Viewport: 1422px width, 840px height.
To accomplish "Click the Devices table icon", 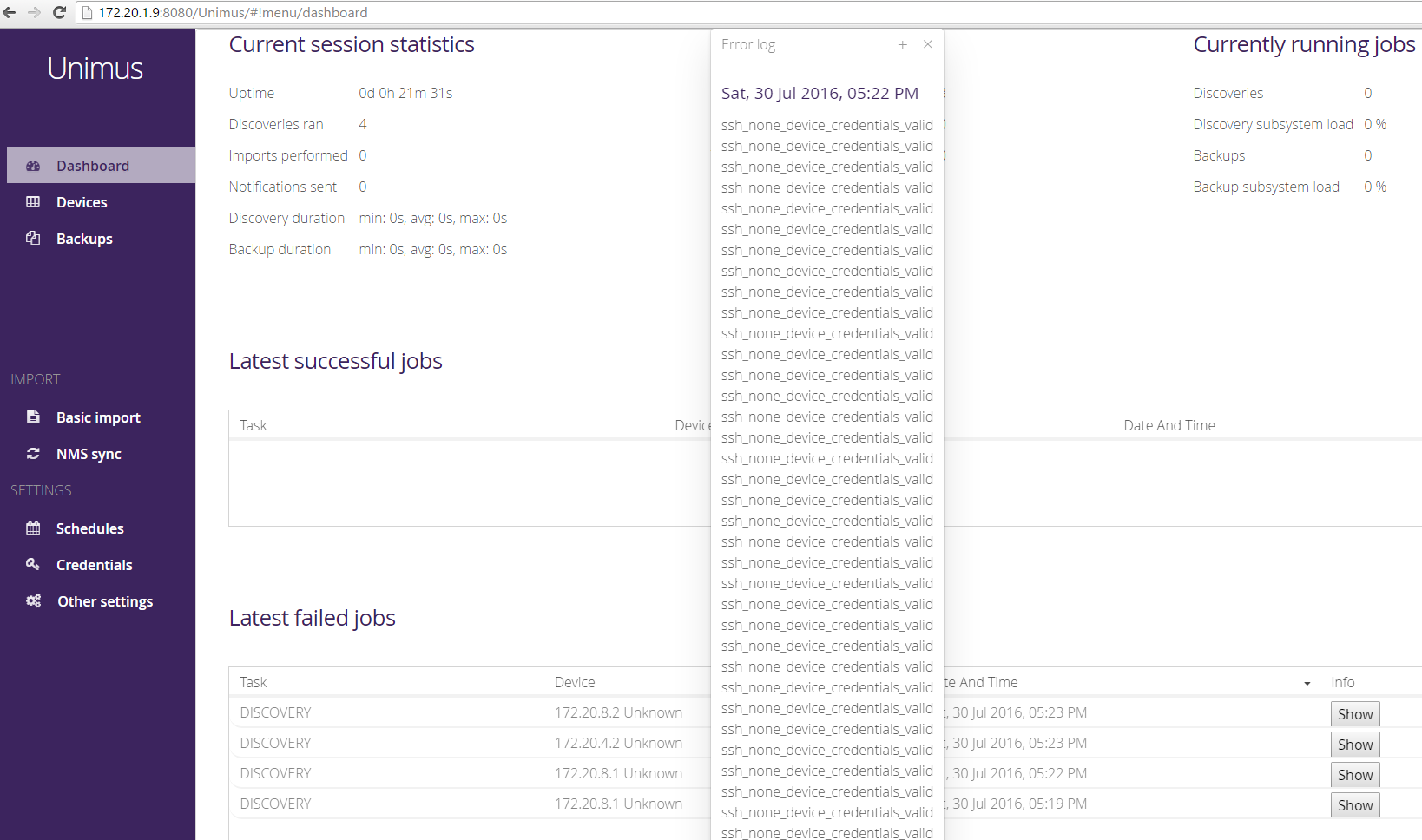I will pos(33,202).
